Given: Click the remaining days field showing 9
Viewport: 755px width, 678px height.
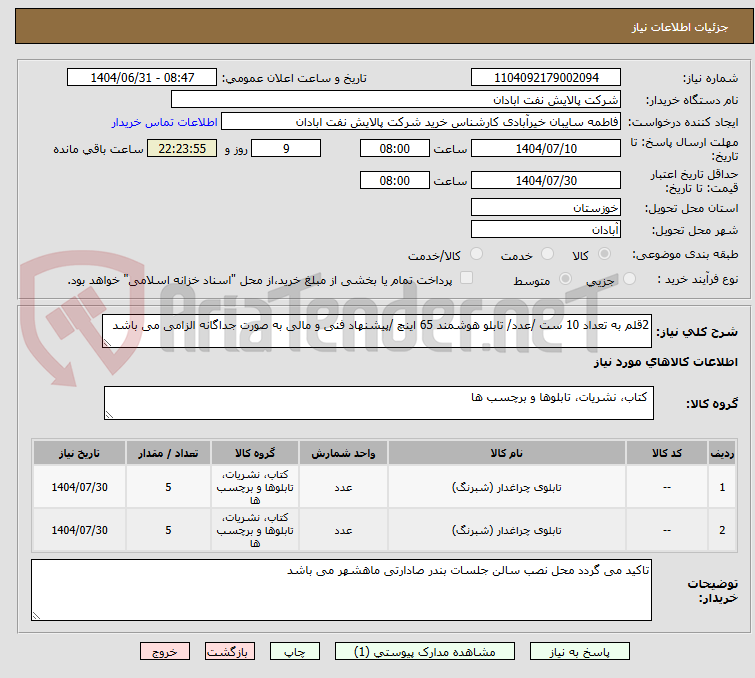Looking at the screenshot, I should (286, 148).
